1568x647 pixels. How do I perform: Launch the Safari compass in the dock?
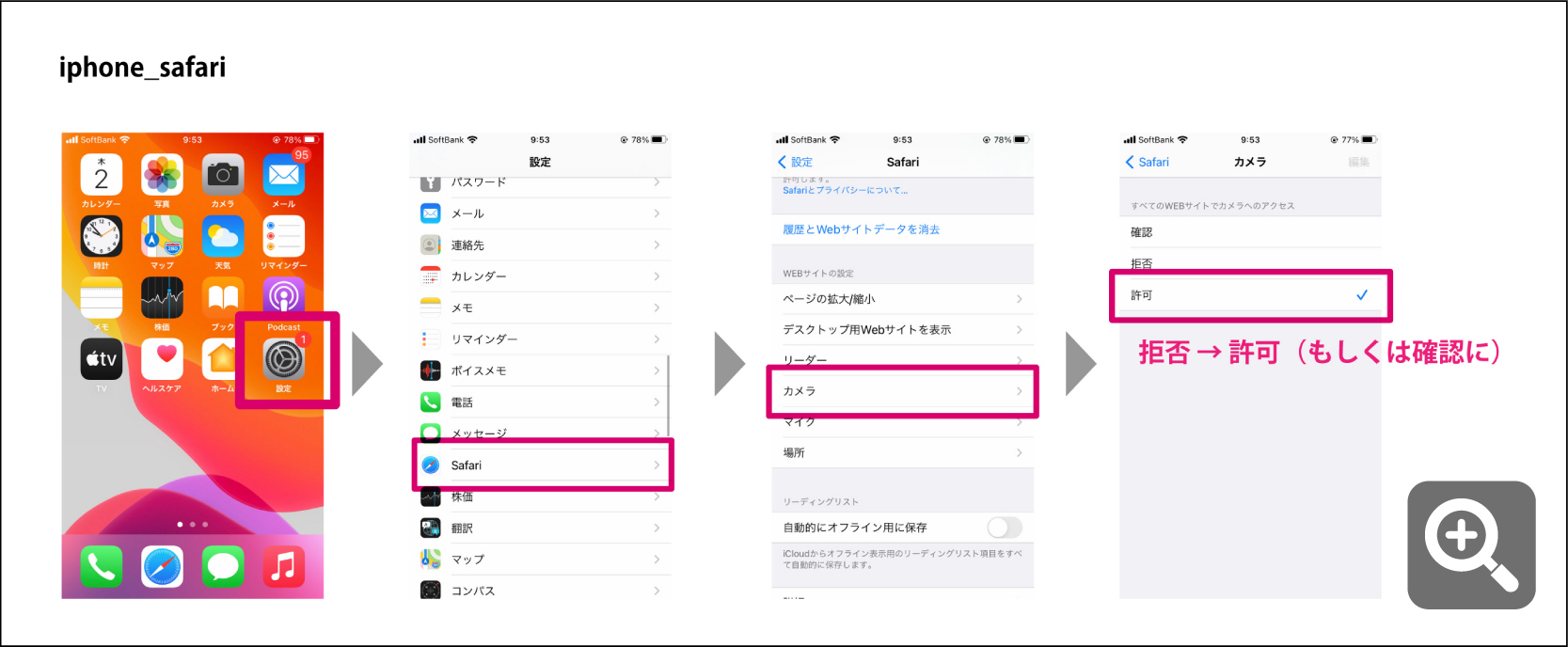pos(162,567)
